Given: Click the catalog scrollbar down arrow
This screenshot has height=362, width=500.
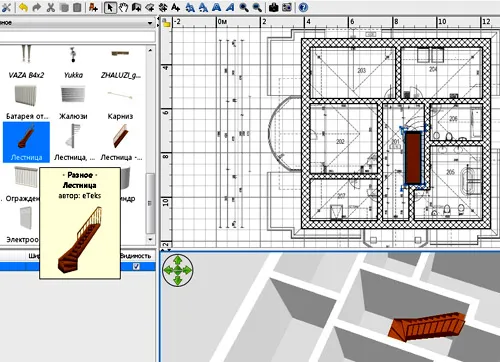Looking at the screenshot, I should coord(150,239).
